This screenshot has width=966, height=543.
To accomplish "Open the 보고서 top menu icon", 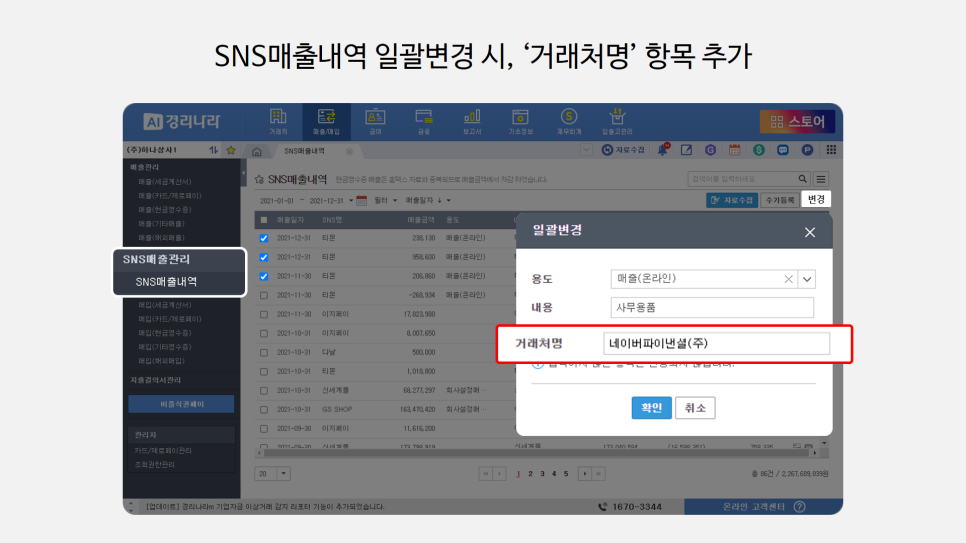I will (x=472, y=121).
